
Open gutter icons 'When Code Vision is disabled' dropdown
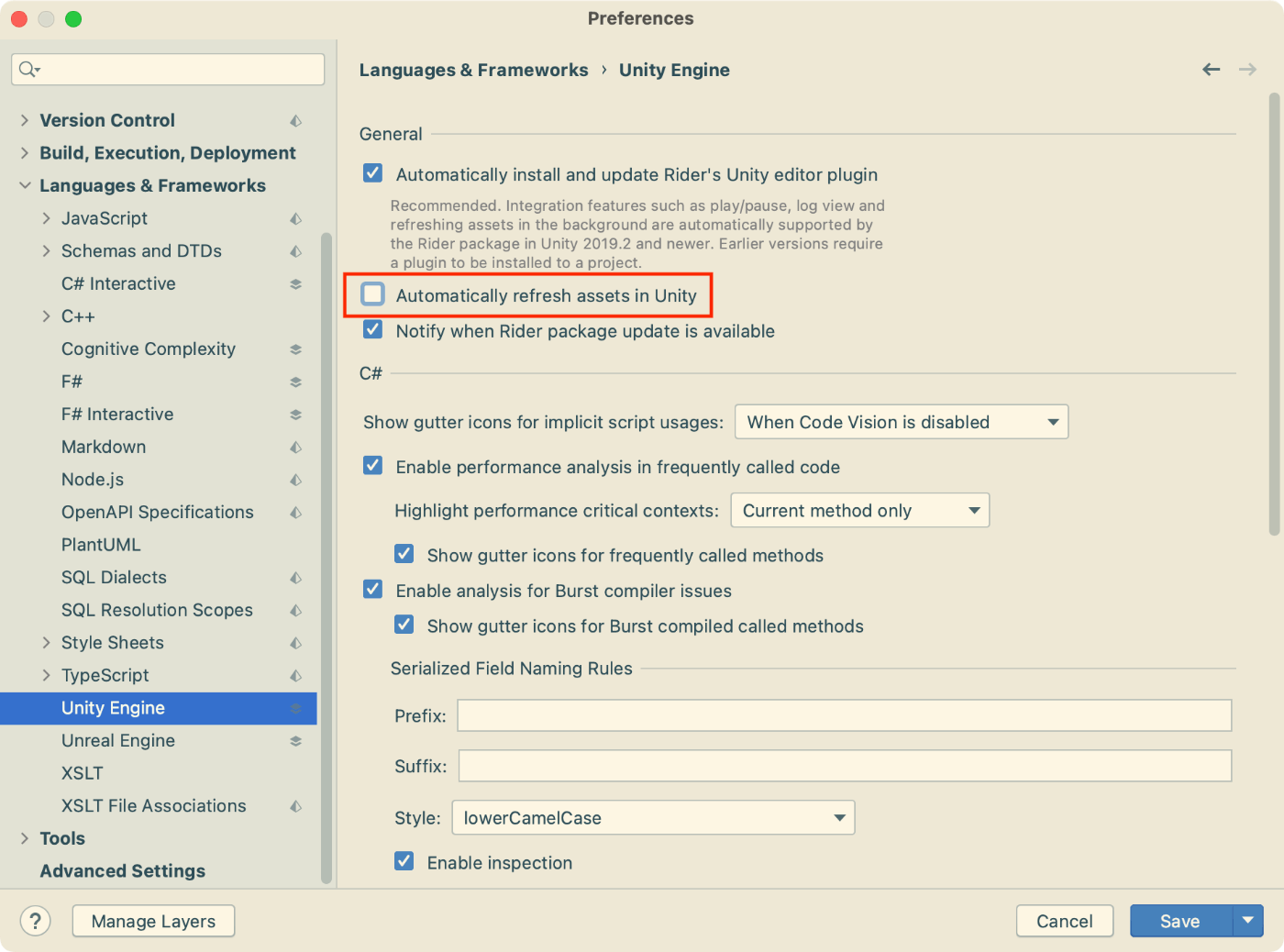902,422
